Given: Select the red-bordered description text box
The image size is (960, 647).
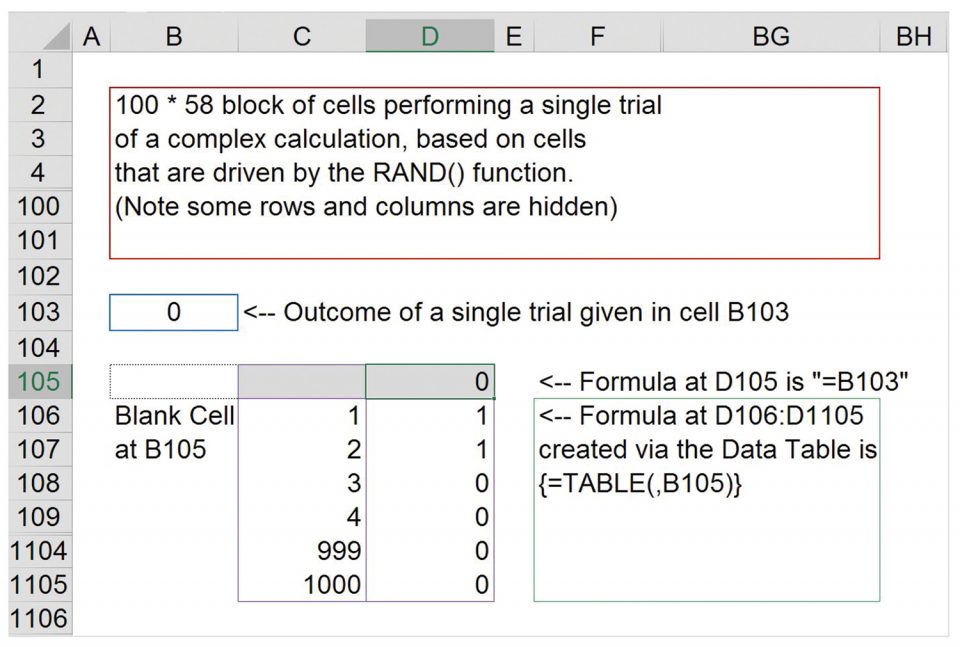Looking at the screenshot, I should pyautogui.click(x=494, y=172).
